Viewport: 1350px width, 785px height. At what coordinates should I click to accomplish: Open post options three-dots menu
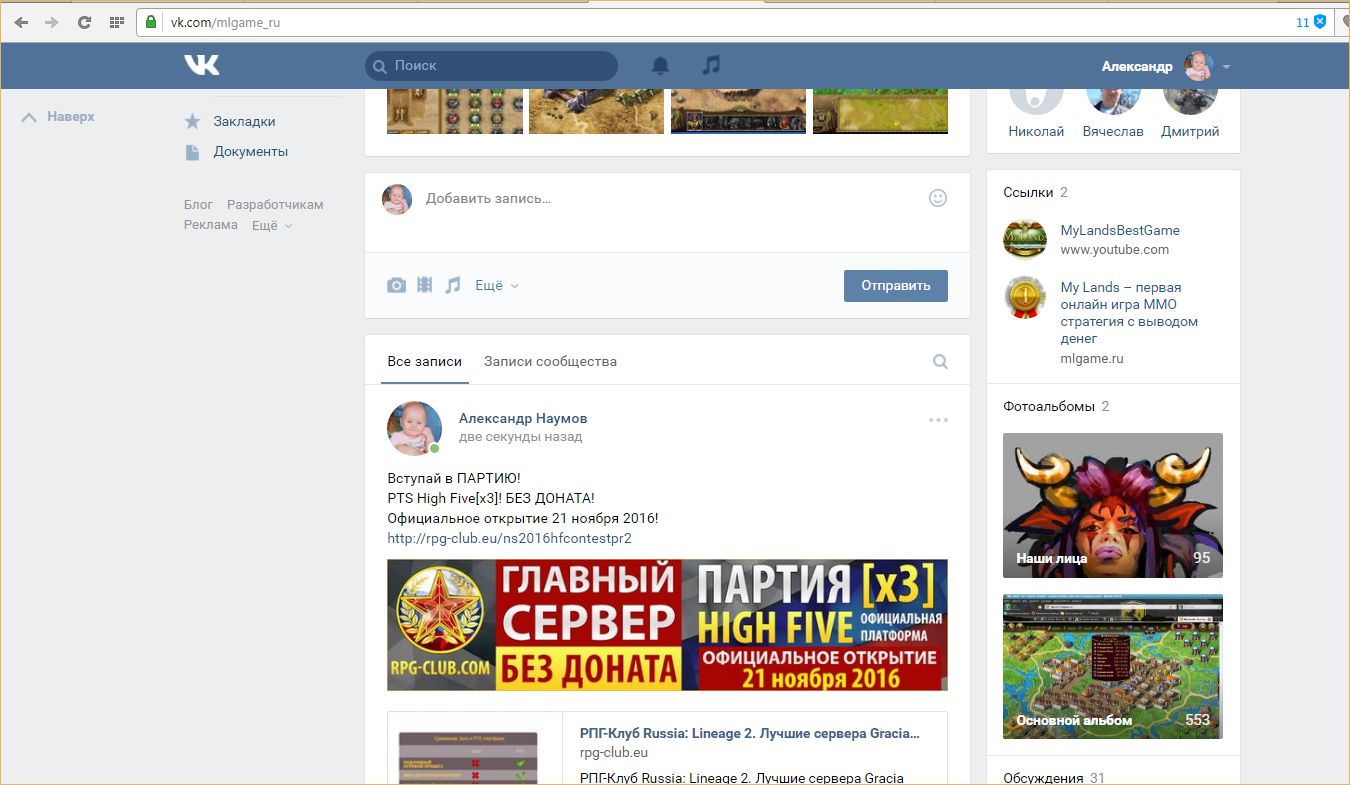point(938,420)
